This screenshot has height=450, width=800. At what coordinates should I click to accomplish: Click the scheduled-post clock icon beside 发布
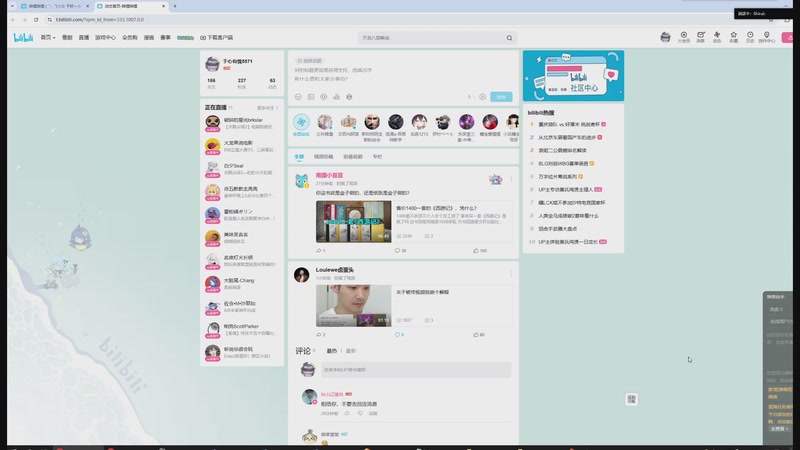(482, 96)
